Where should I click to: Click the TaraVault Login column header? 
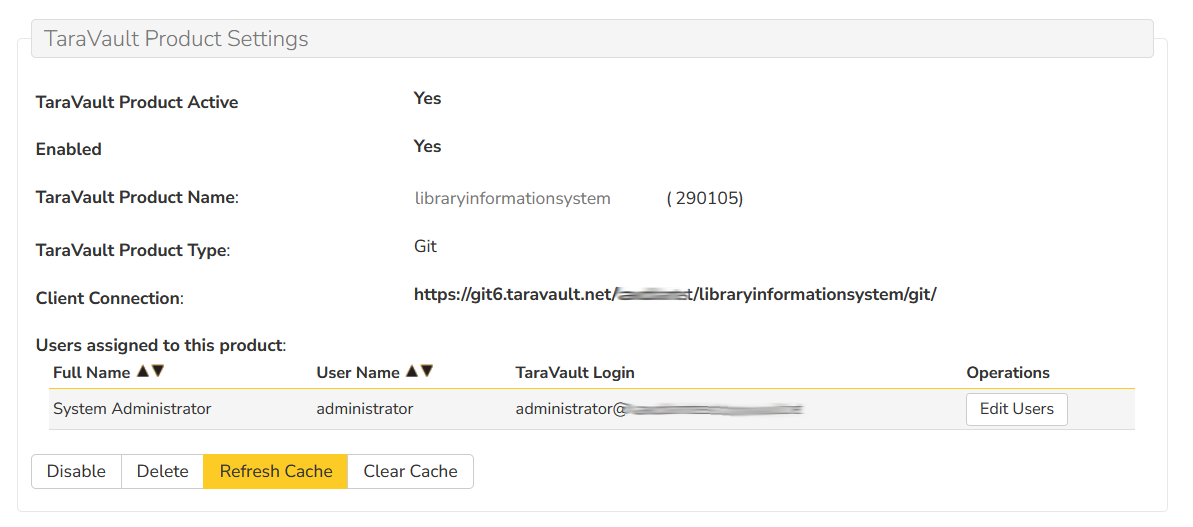pos(575,373)
